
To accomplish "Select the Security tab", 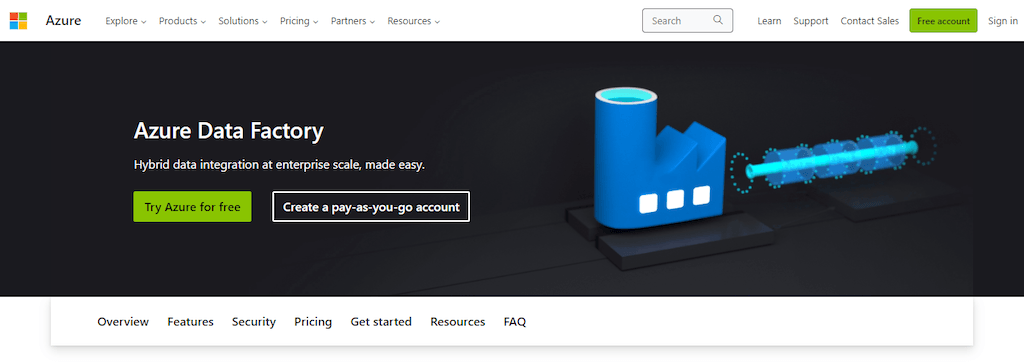I will click(x=253, y=322).
